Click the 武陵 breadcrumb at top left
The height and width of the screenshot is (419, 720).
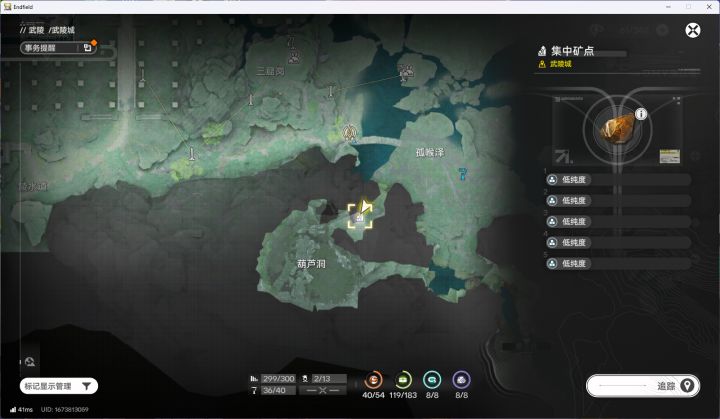click(x=36, y=30)
